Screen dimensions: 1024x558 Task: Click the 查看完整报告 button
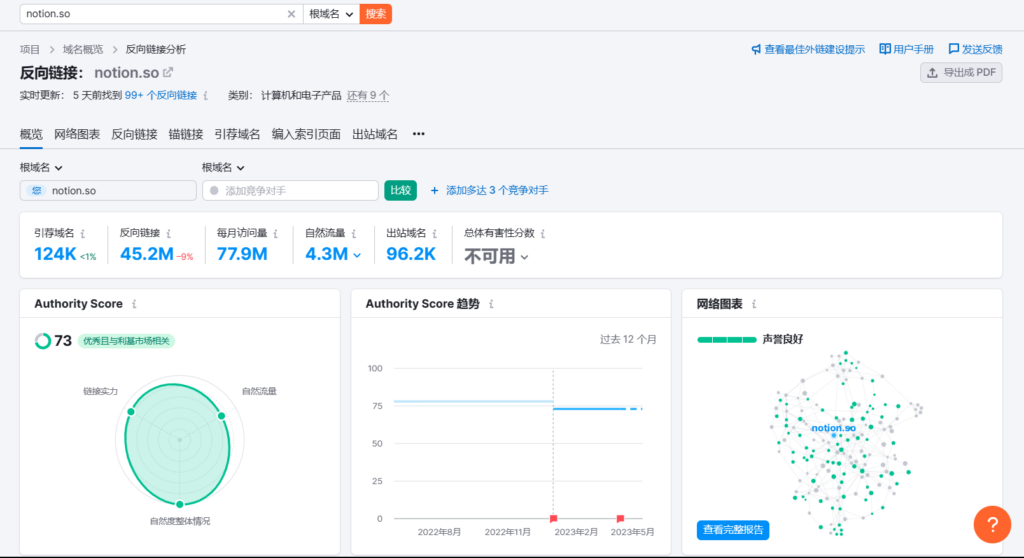(733, 530)
